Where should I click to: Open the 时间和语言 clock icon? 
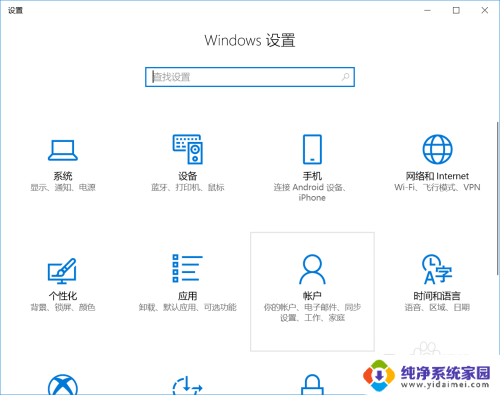click(x=437, y=269)
